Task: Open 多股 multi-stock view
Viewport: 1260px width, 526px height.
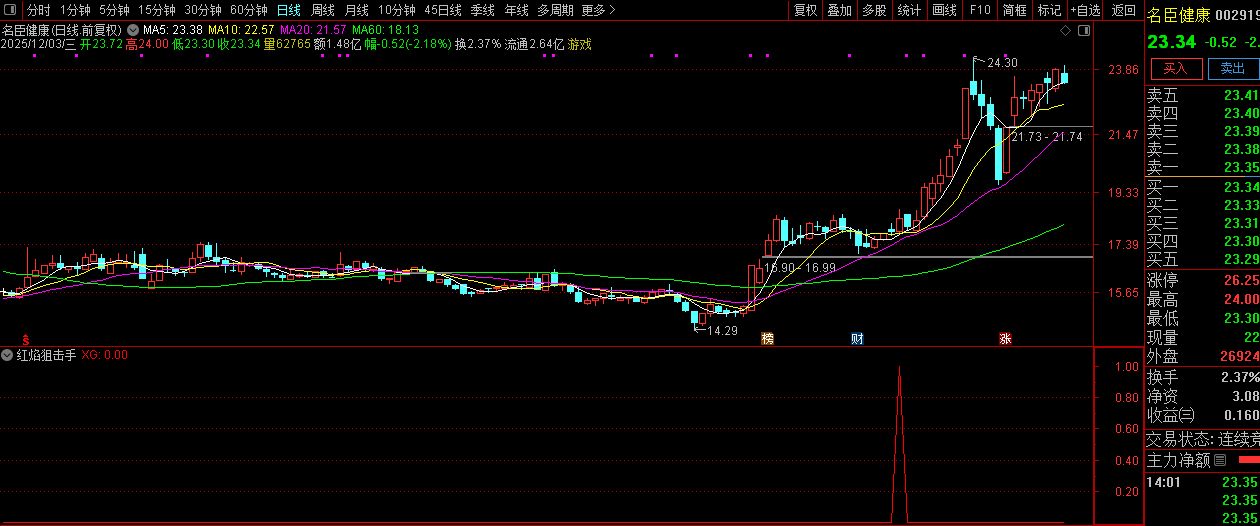Action: pyautogui.click(x=874, y=10)
